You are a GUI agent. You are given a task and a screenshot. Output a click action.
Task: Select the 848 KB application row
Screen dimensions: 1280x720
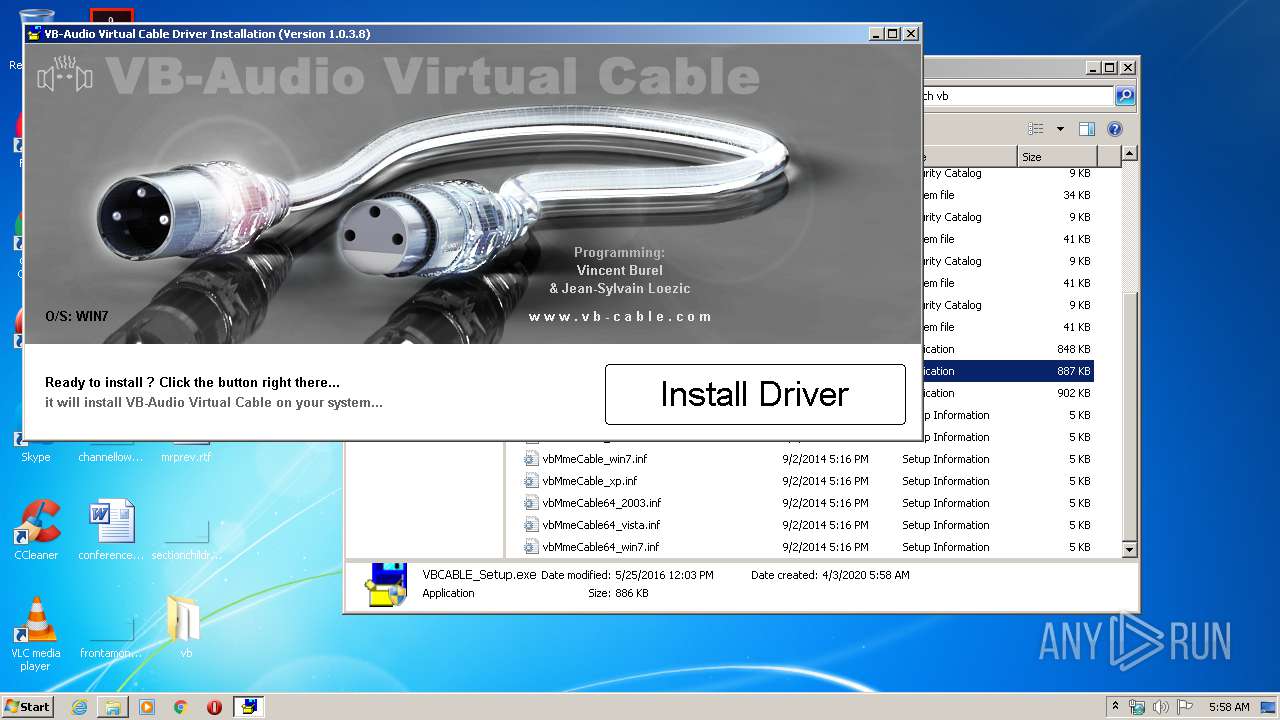click(x=1007, y=349)
